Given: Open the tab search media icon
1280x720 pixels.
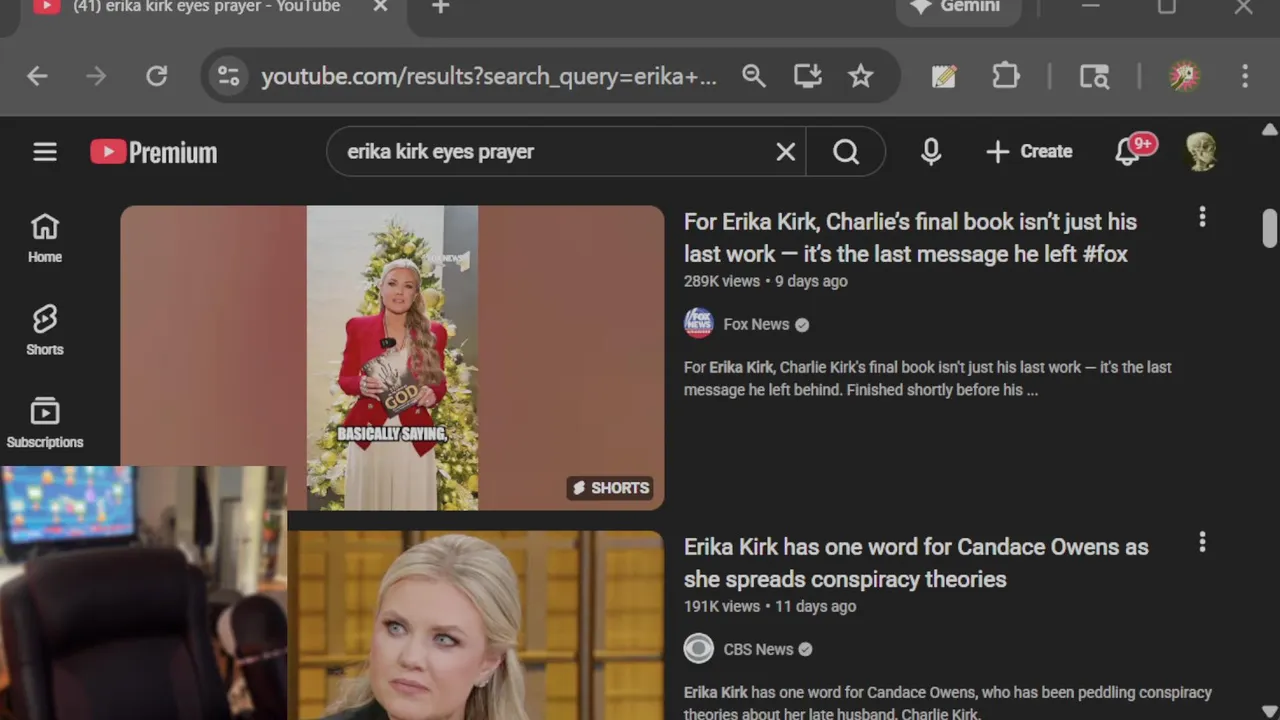Looking at the screenshot, I should click(x=1094, y=76).
